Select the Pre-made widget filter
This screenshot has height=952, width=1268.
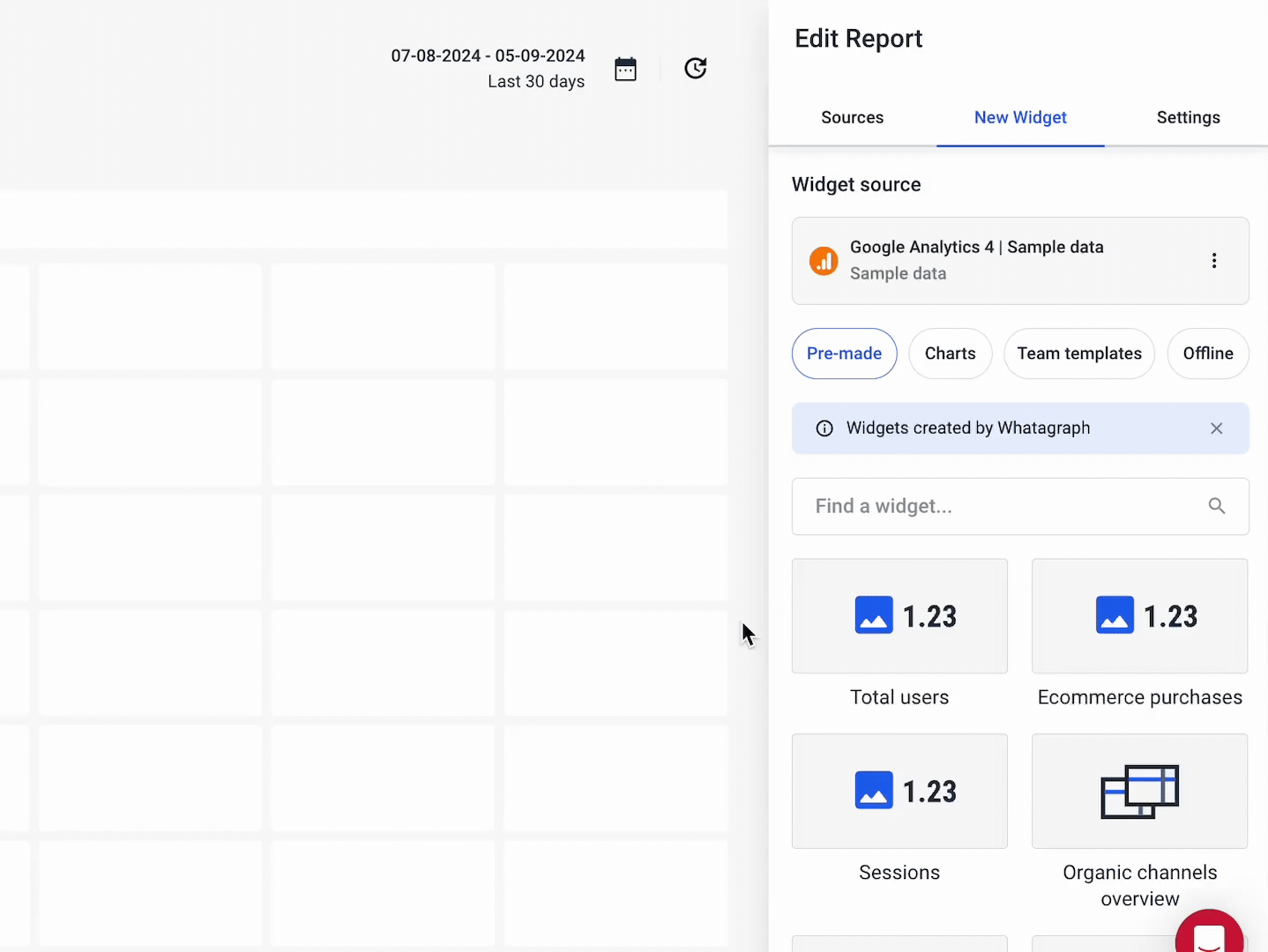click(844, 353)
